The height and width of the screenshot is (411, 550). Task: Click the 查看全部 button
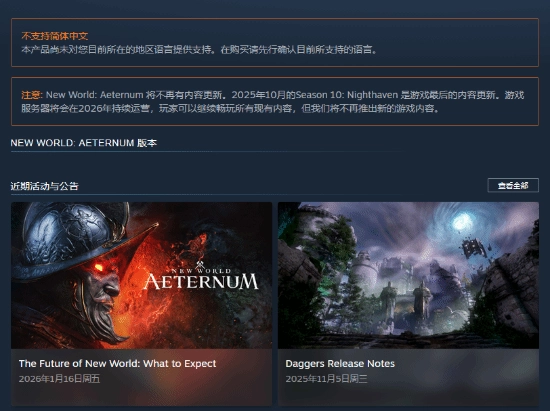click(x=513, y=185)
